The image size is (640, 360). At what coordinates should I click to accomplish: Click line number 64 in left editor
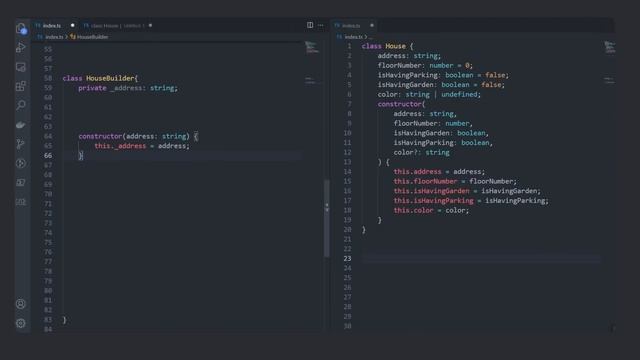(48, 136)
